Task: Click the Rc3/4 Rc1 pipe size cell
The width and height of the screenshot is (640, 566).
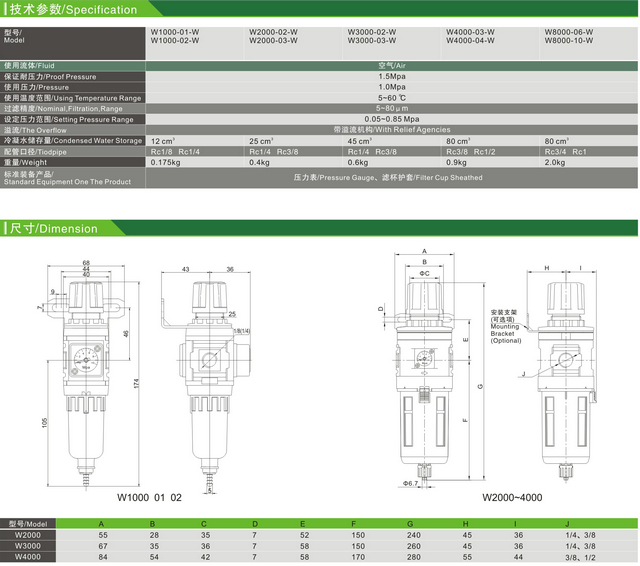Action: [565, 151]
